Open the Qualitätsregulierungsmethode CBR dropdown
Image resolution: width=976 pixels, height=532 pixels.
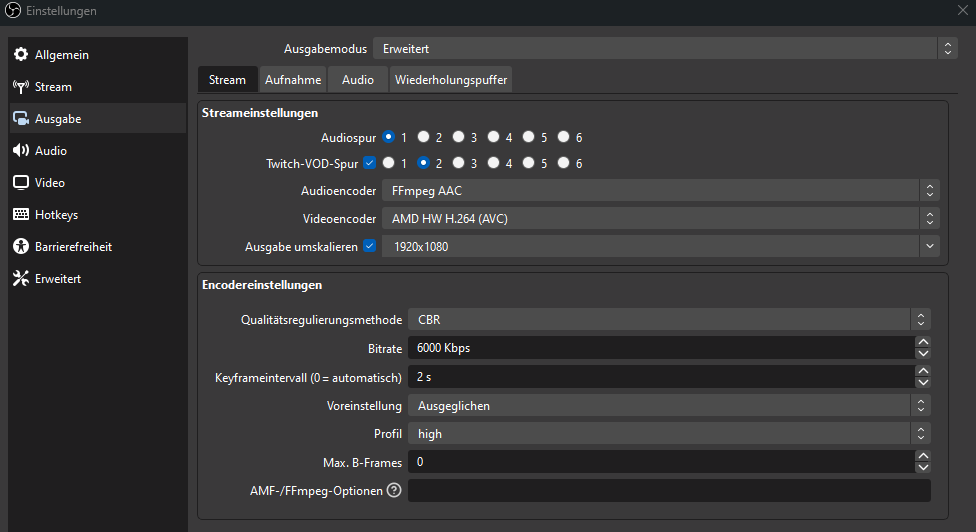point(669,319)
